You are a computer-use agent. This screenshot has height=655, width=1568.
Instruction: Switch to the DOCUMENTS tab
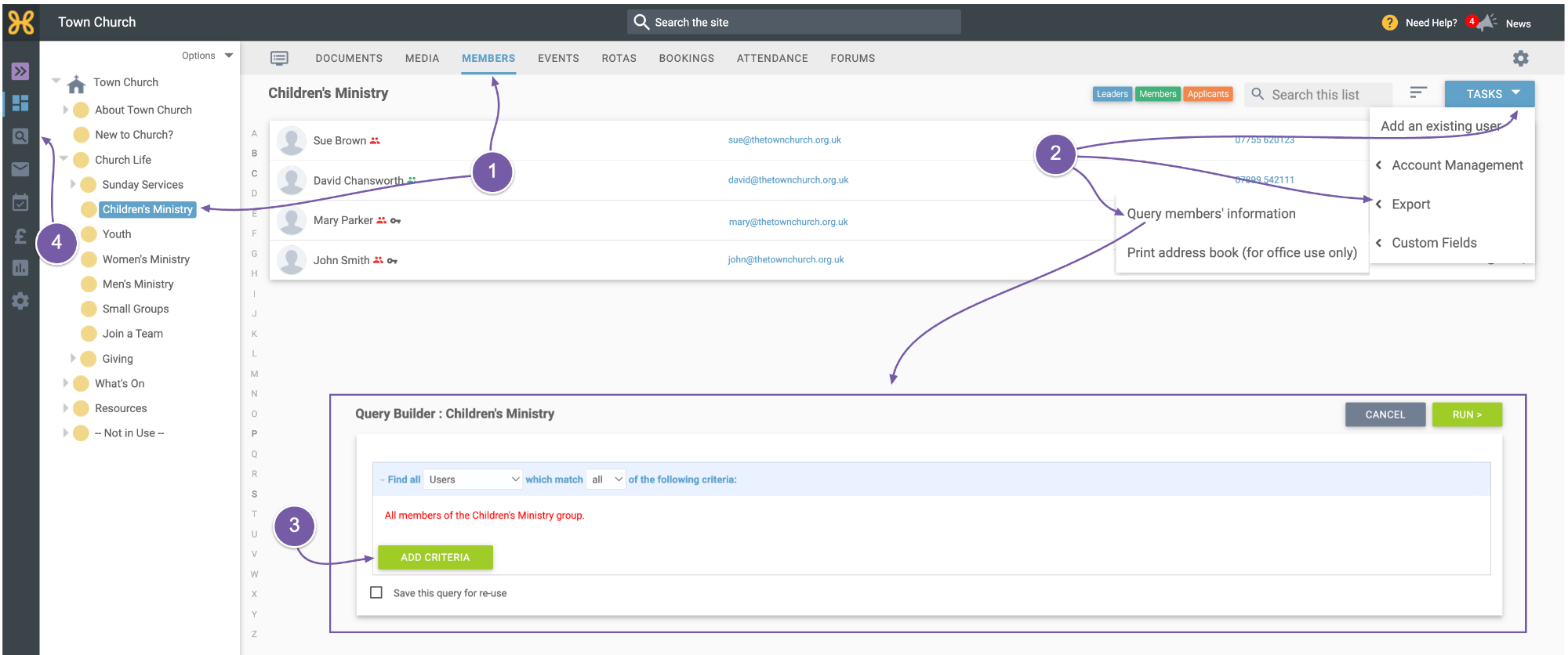click(349, 58)
